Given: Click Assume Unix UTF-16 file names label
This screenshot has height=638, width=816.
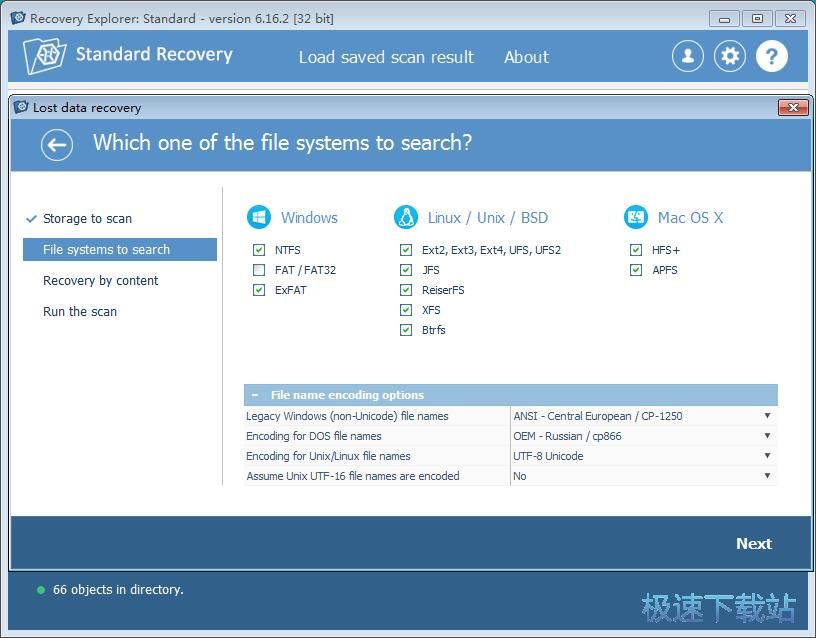Looking at the screenshot, I should click(352, 476).
